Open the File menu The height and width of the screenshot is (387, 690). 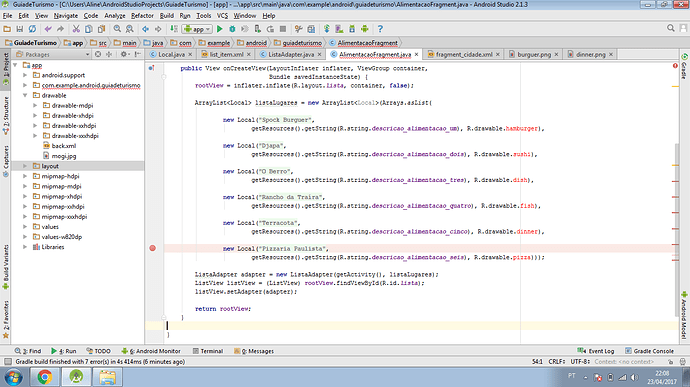(7, 16)
